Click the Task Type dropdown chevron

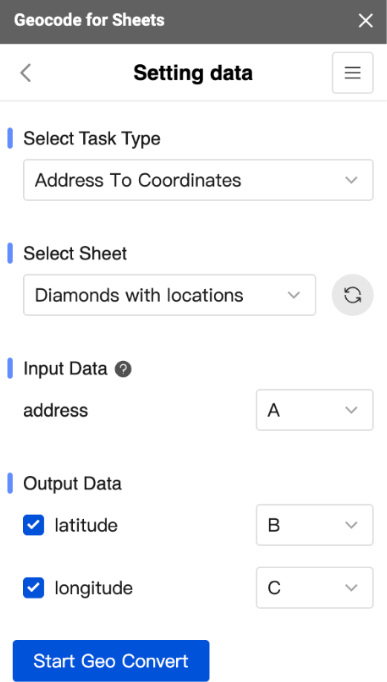pos(351,180)
